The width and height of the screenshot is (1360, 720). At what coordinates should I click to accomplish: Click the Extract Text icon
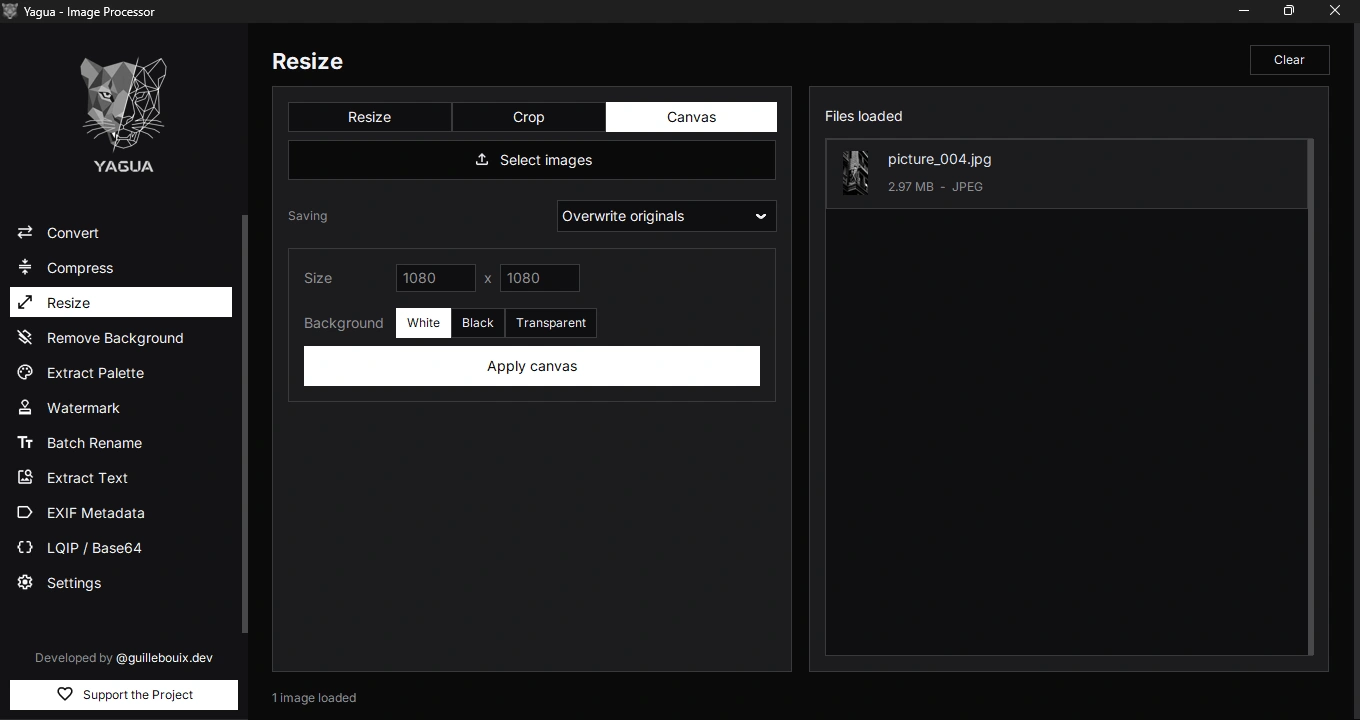point(25,477)
